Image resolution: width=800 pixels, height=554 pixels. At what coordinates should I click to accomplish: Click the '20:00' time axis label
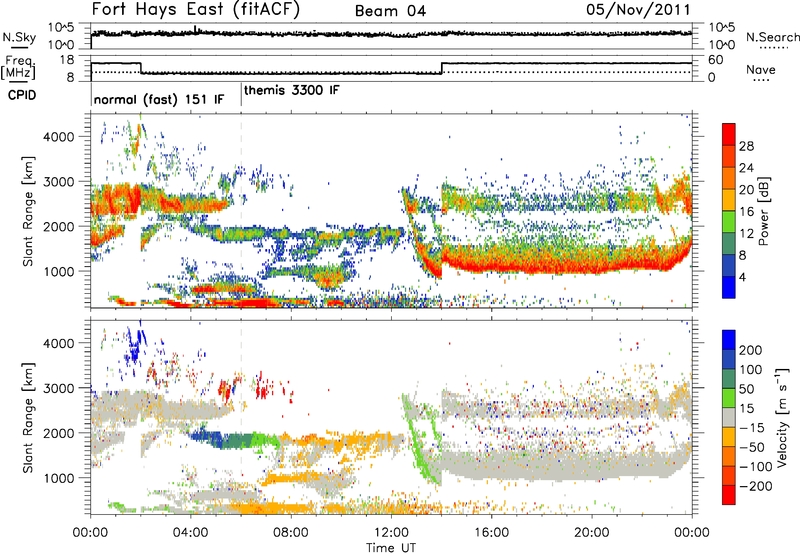point(592,533)
